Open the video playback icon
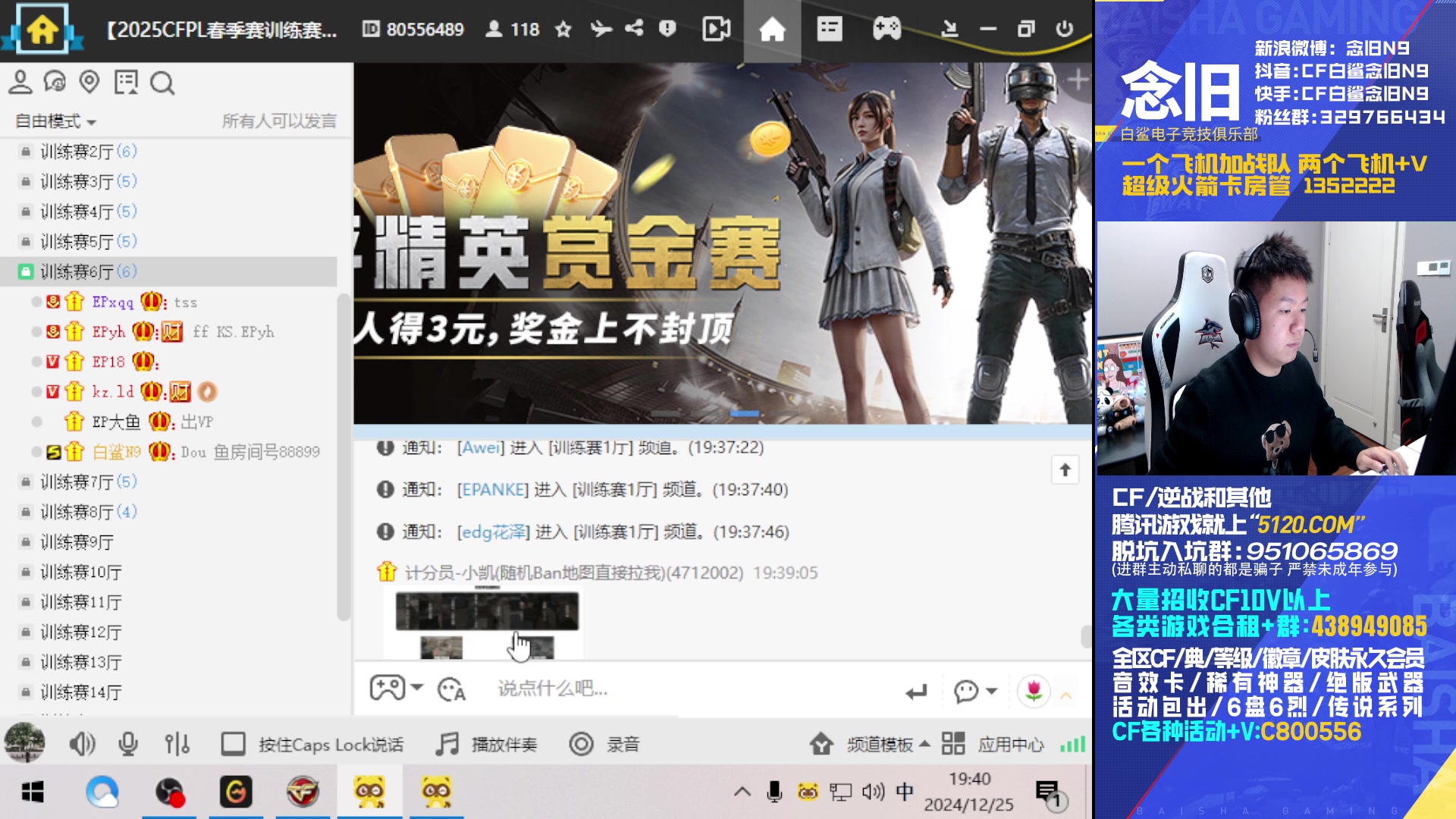 [x=716, y=30]
